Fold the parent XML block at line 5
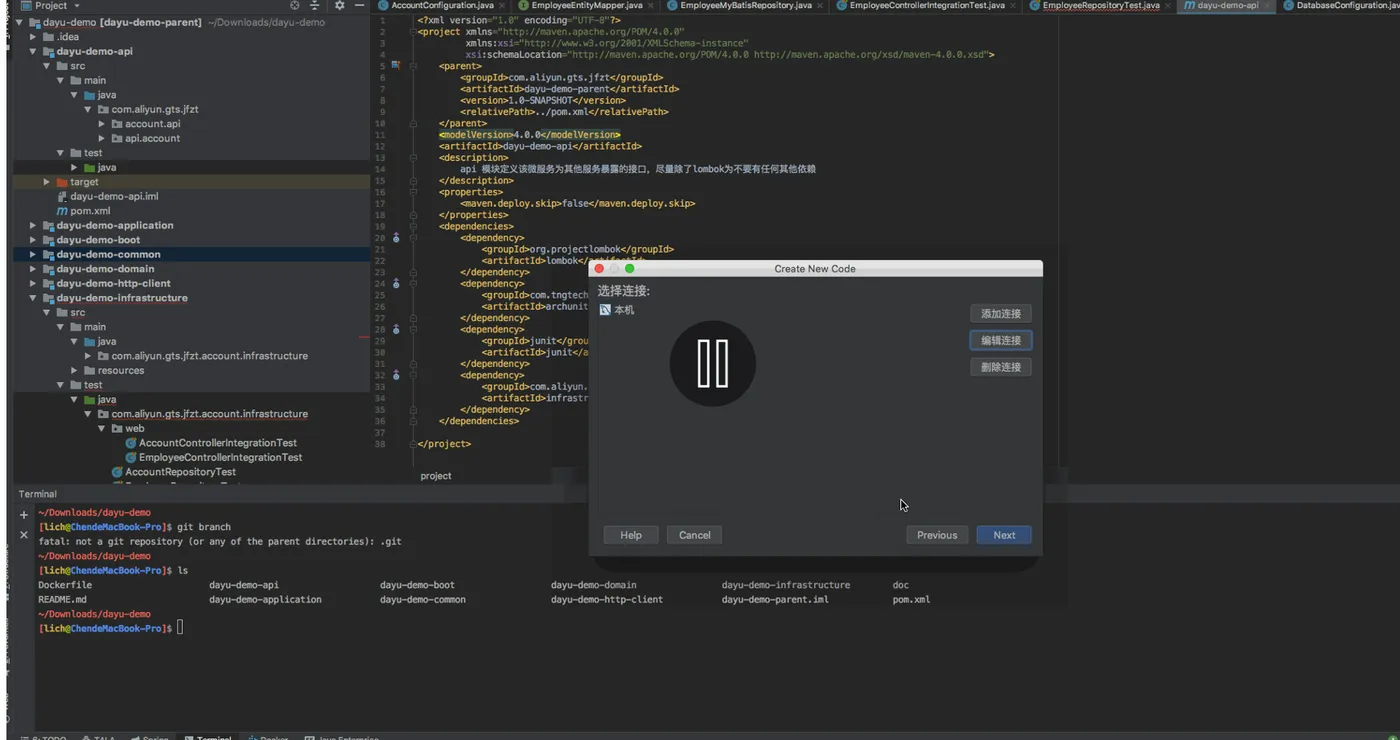The height and width of the screenshot is (740, 1400). (413, 66)
